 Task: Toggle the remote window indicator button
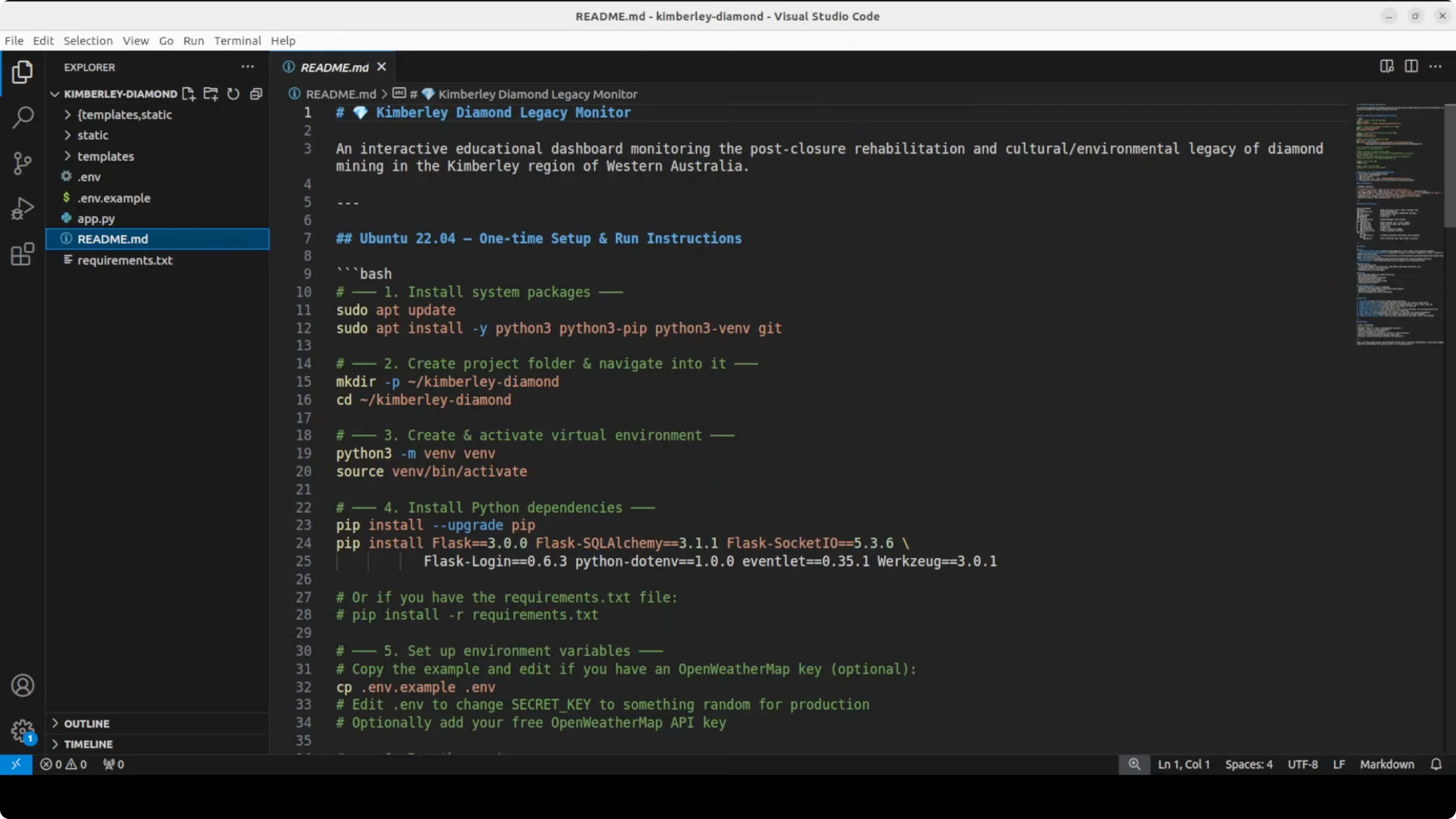pos(16,764)
